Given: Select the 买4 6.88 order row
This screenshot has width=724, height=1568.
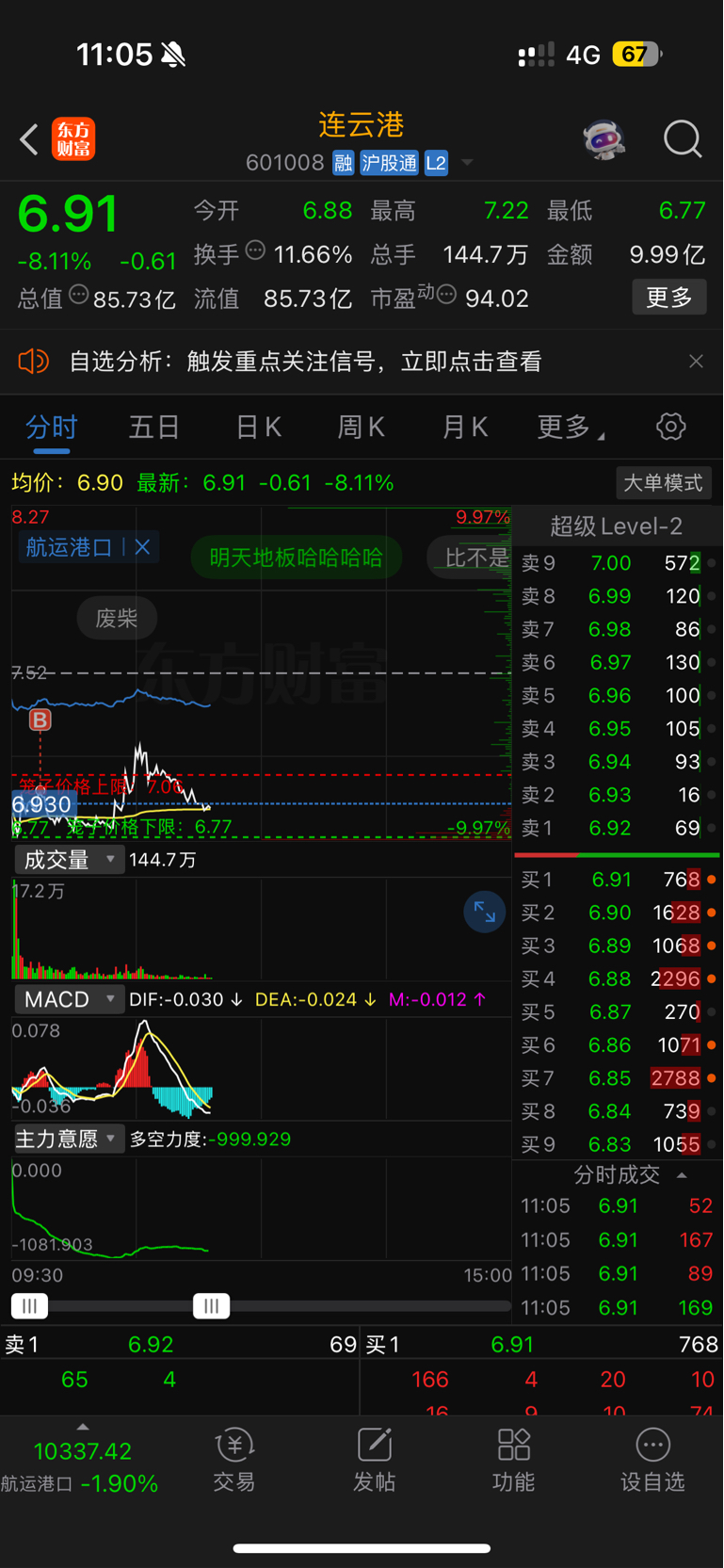Looking at the screenshot, I should [619, 978].
